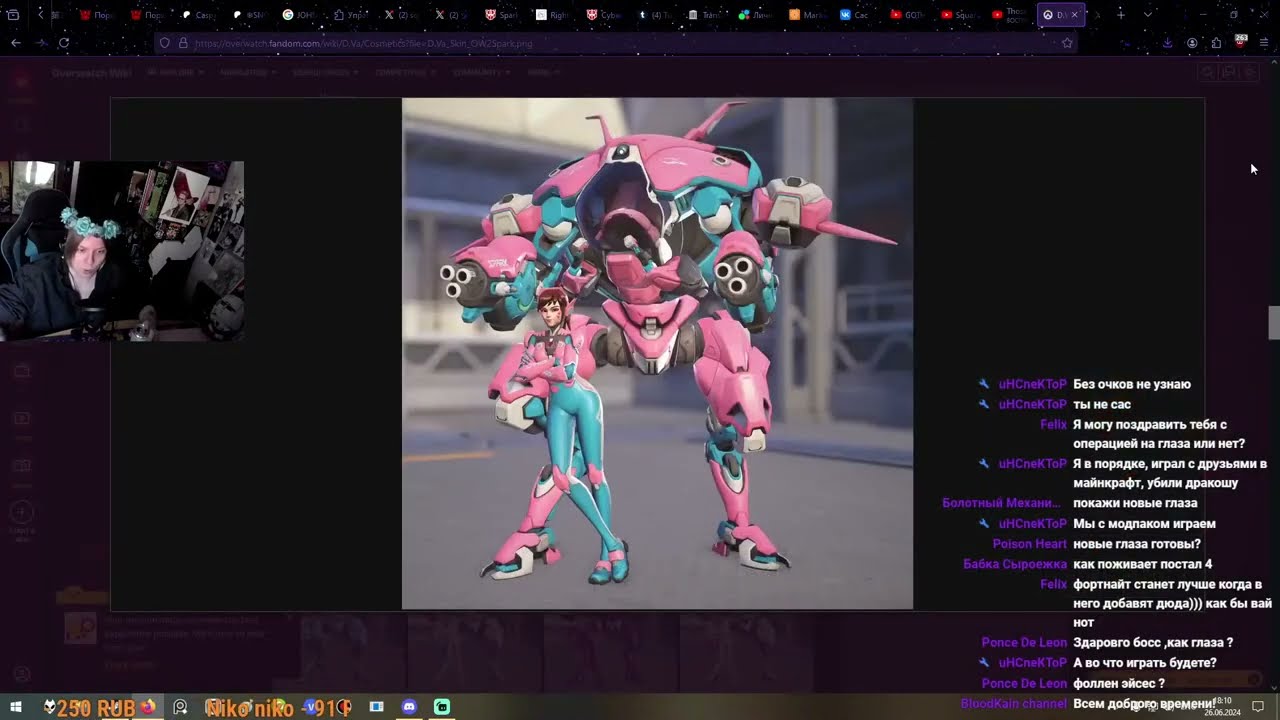Switch to the 'Trans' browser tab
The width and height of the screenshot is (1280, 720).
pos(706,15)
